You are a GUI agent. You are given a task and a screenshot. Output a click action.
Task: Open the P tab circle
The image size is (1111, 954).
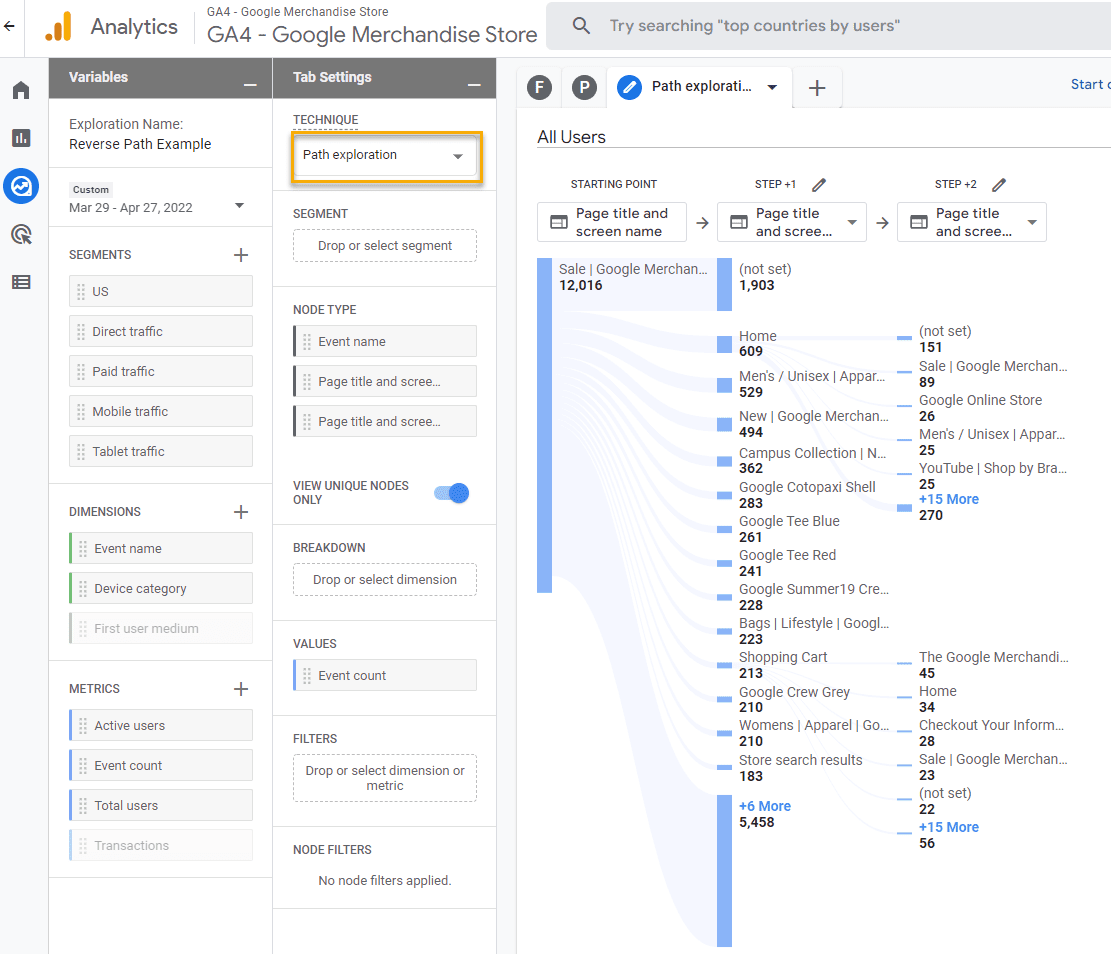coord(584,87)
